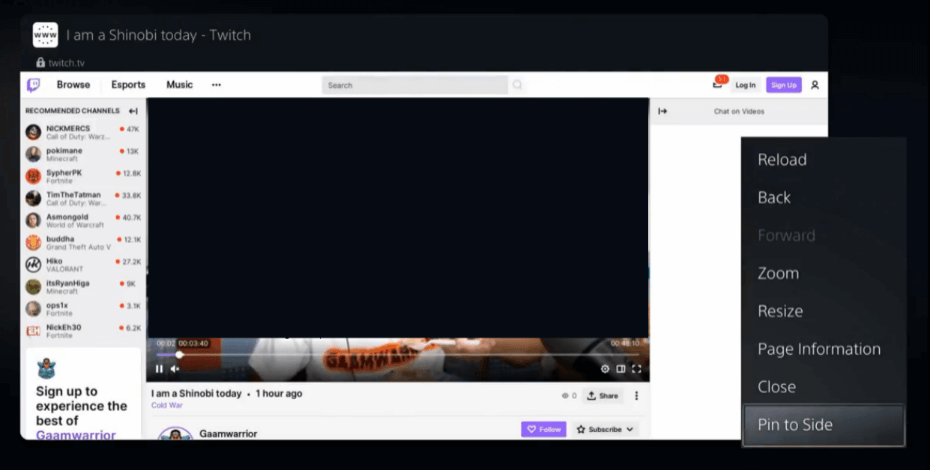
Task: Click the Gaamwarrior avatar thumbnail
Action: 176,433
